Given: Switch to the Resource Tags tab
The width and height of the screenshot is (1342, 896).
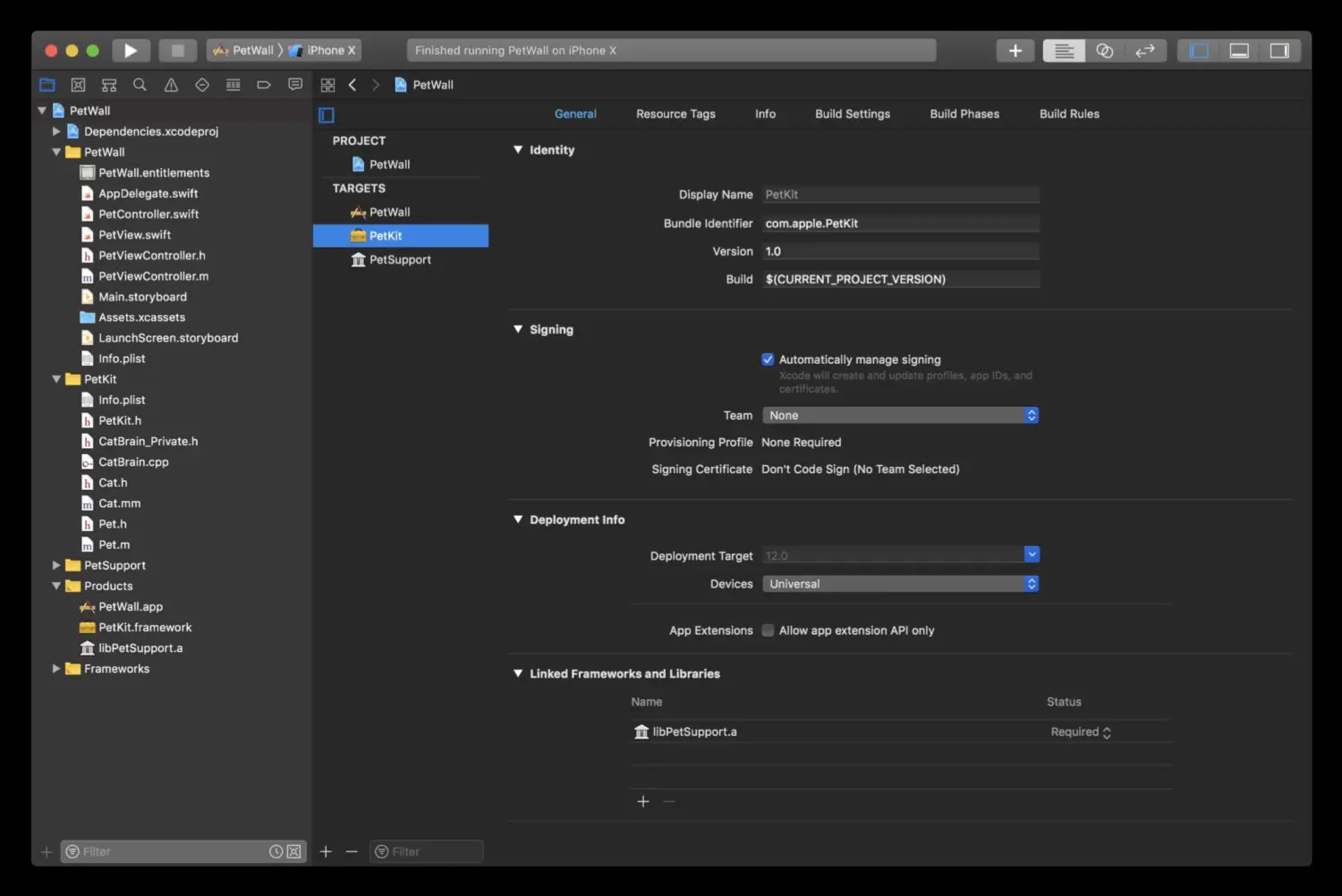Looking at the screenshot, I should [x=675, y=114].
